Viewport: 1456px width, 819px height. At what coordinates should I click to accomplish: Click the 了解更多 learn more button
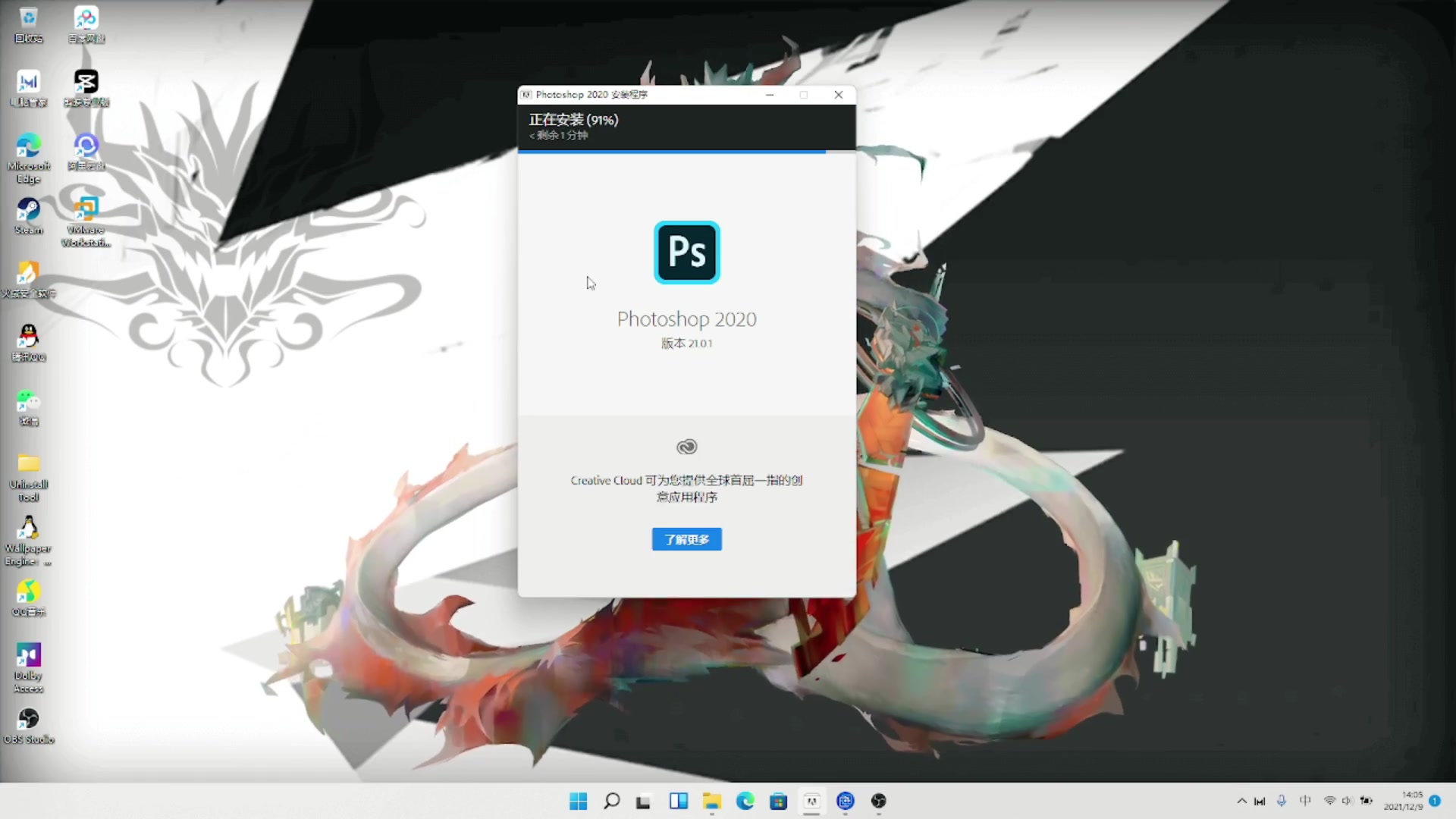click(x=686, y=539)
